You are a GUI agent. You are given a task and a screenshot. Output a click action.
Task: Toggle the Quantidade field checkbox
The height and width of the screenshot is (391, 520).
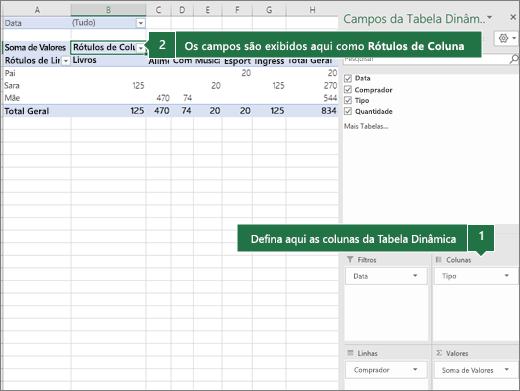tap(348, 111)
